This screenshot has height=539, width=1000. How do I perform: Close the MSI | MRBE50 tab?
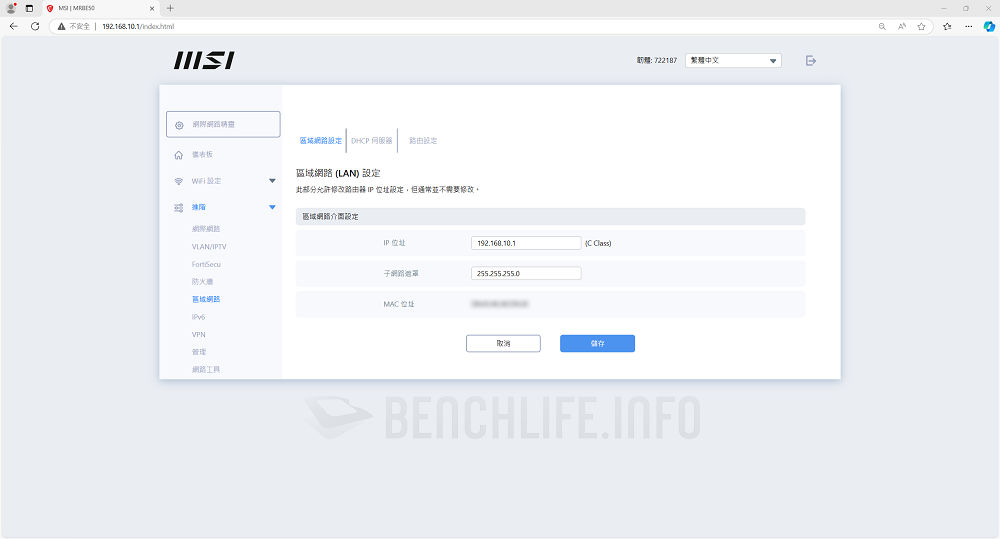point(152,8)
